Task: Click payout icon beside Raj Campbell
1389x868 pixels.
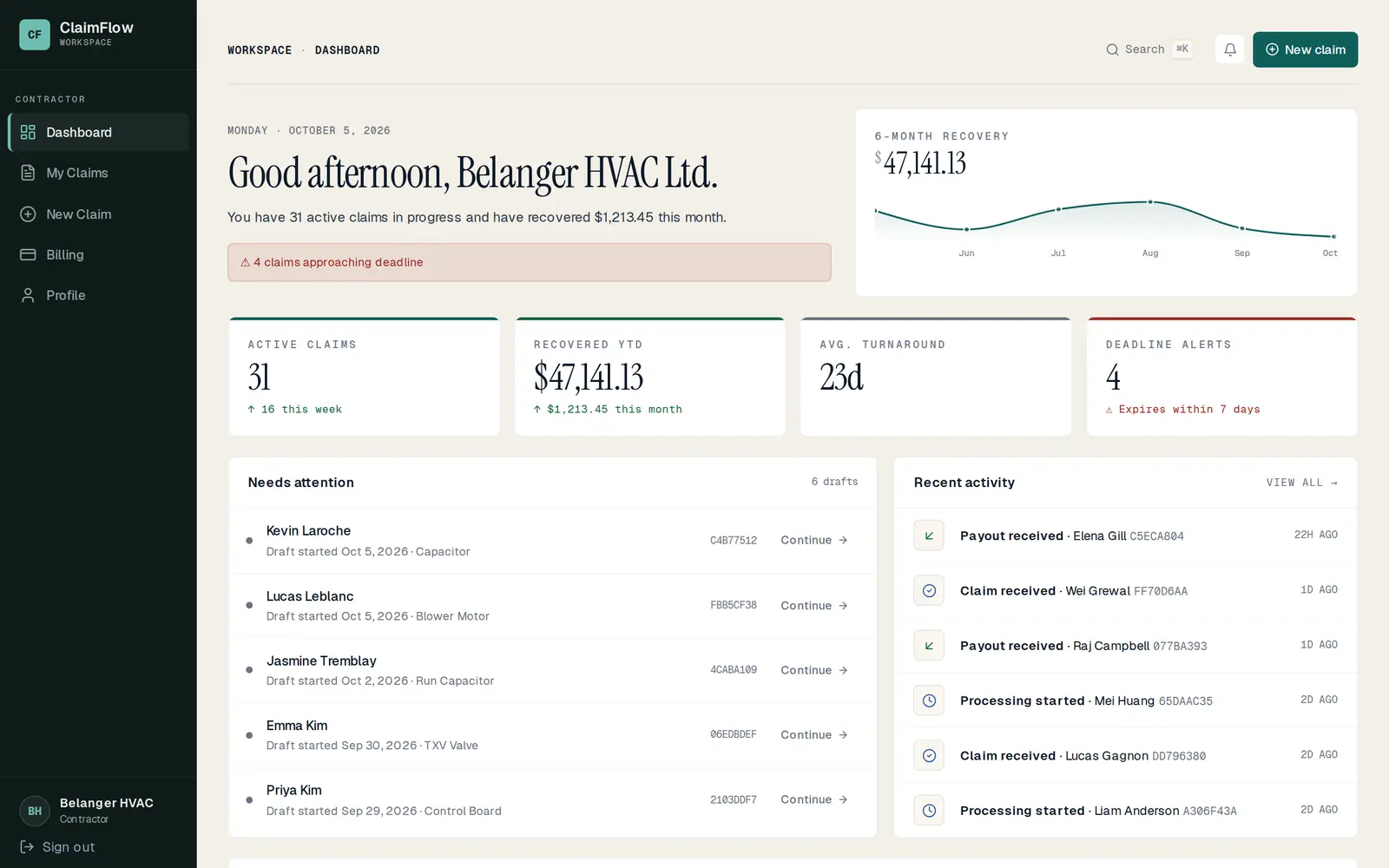Action: (929, 646)
